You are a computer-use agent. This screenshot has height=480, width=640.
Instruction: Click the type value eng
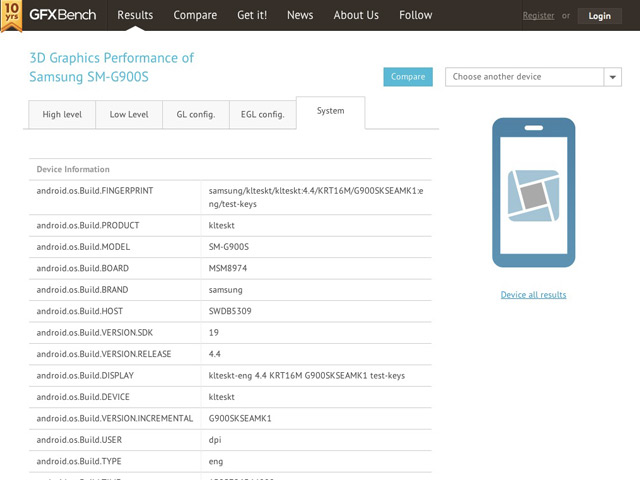coord(216,462)
